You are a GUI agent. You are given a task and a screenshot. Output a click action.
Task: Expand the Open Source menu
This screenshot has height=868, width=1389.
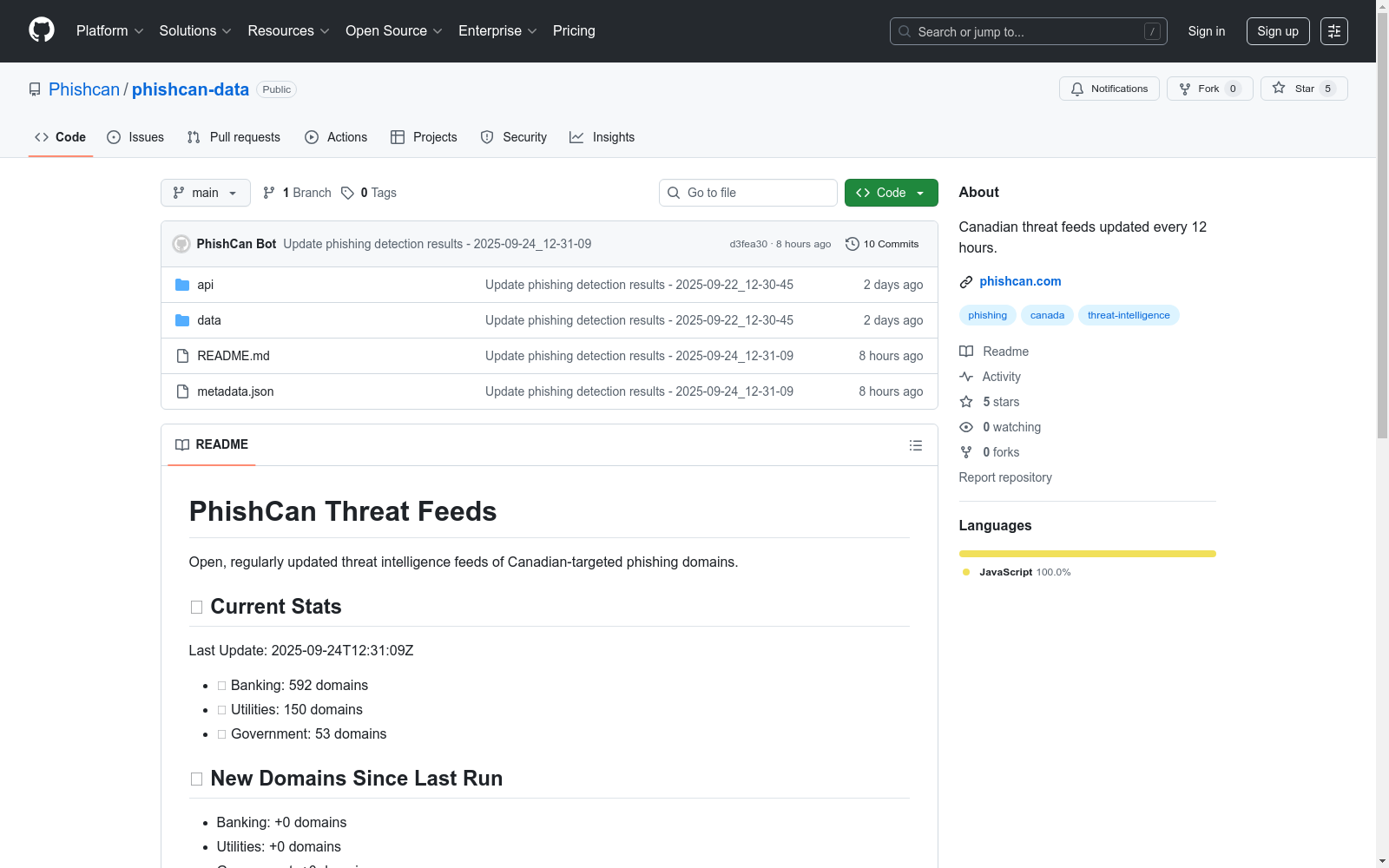(394, 31)
